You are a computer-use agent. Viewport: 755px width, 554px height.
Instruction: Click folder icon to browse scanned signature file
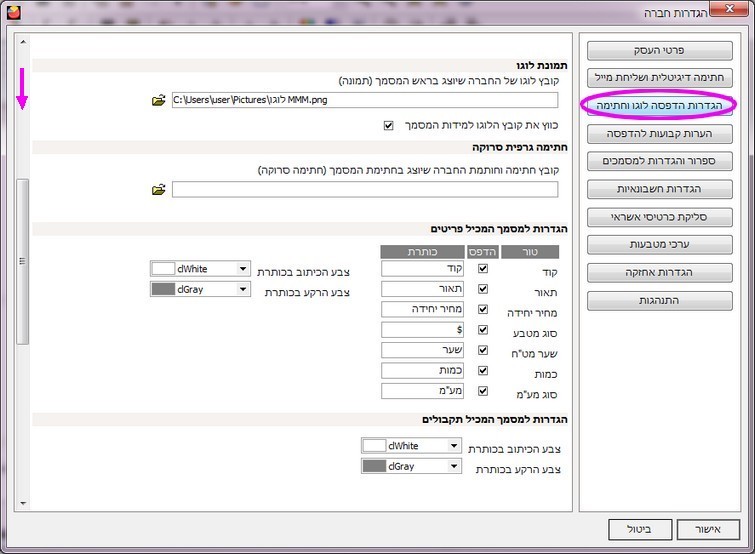click(x=158, y=189)
